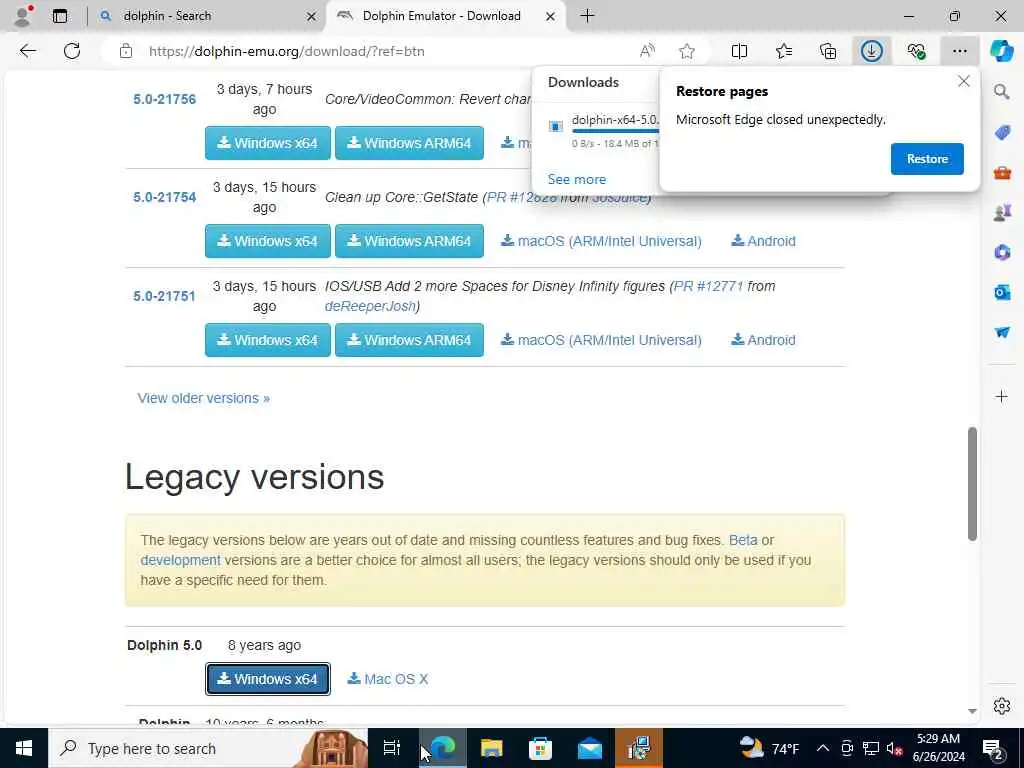Open File Explorer from taskbar
Viewport: 1024px width, 768px height.
[491, 748]
